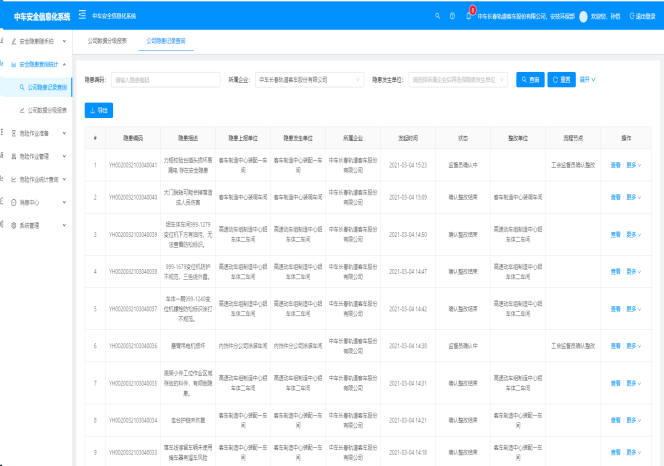Click the 系统管理 gear icon in sidebar
The width and height of the screenshot is (664, 466).
coord(13,225)
